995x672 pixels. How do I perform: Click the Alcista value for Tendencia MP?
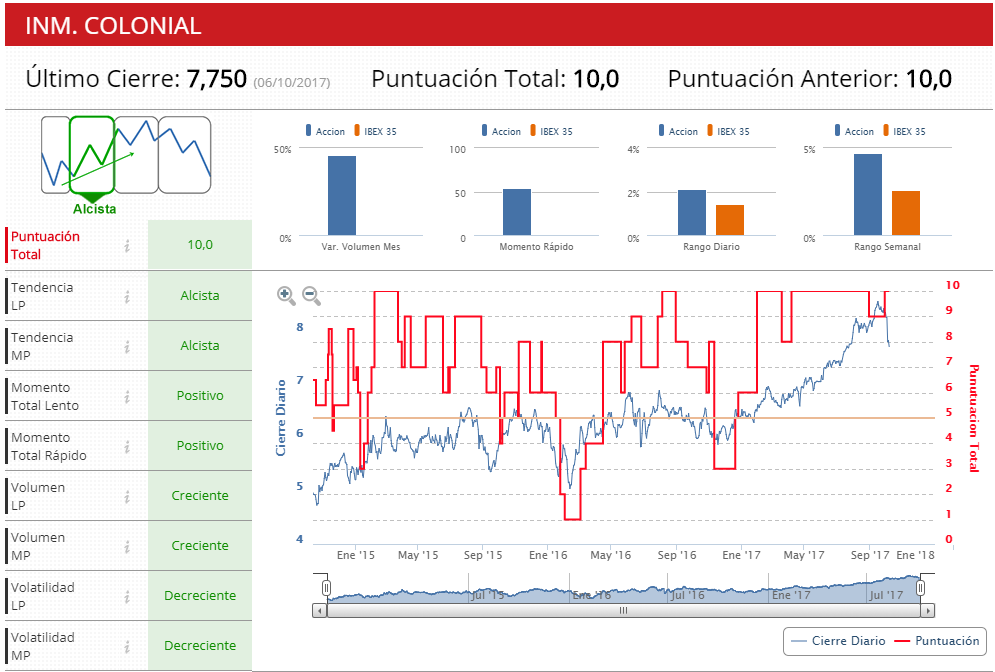pyautogui.click(x=200, y=346)
